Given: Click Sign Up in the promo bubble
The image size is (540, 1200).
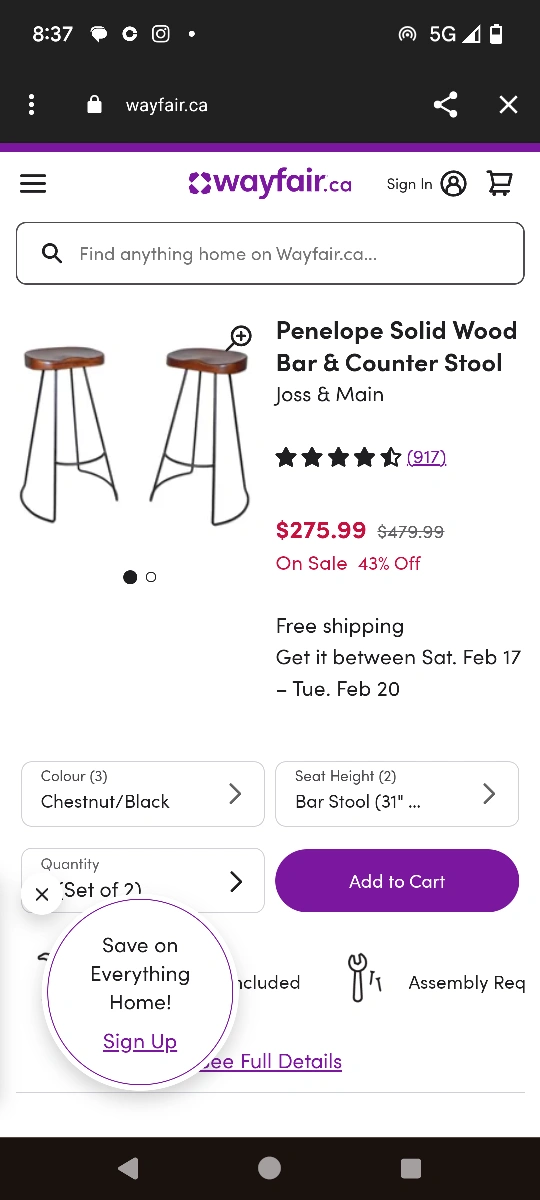Looking at the screenshot, I should (x=140, y=1041).
